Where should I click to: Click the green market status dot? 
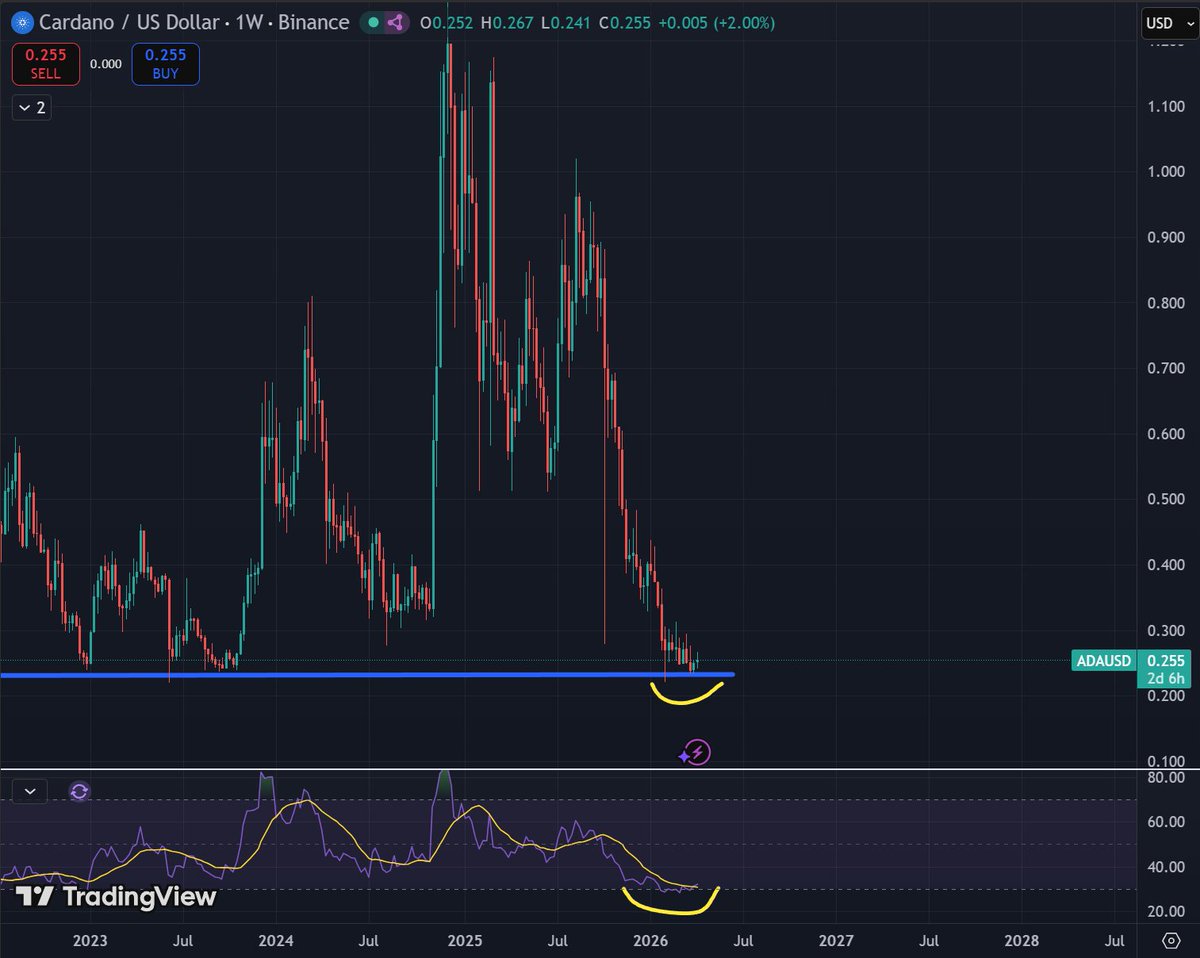coord(373,22)
